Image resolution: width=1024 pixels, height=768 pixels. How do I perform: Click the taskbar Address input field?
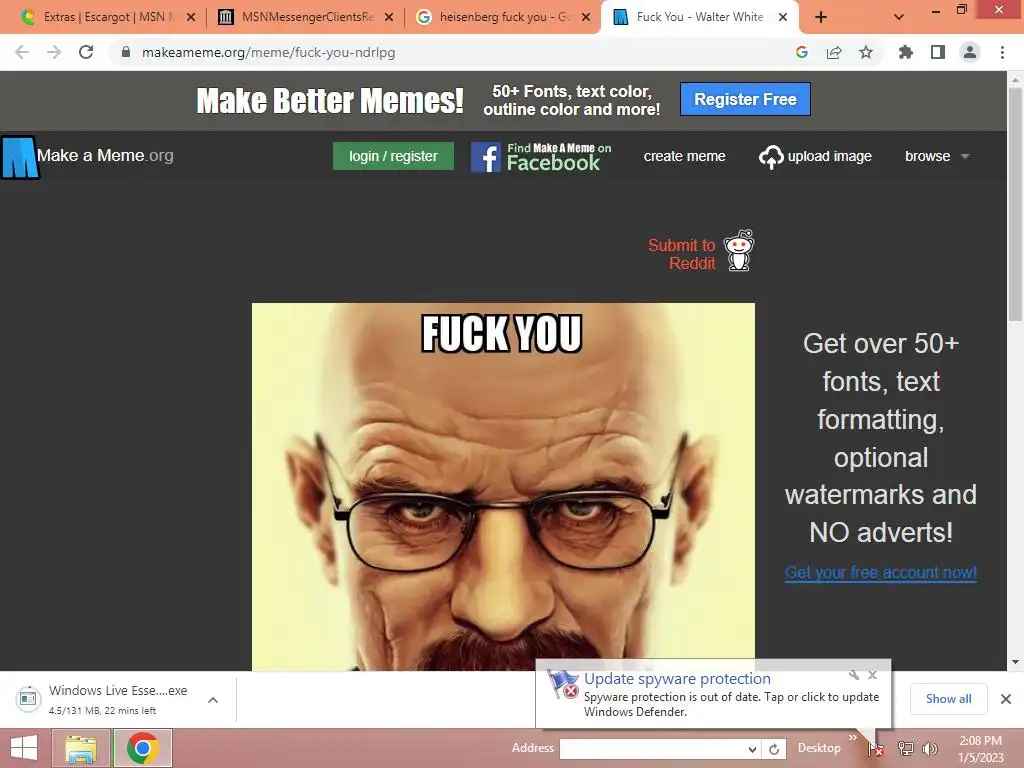(x=653, y=748)
